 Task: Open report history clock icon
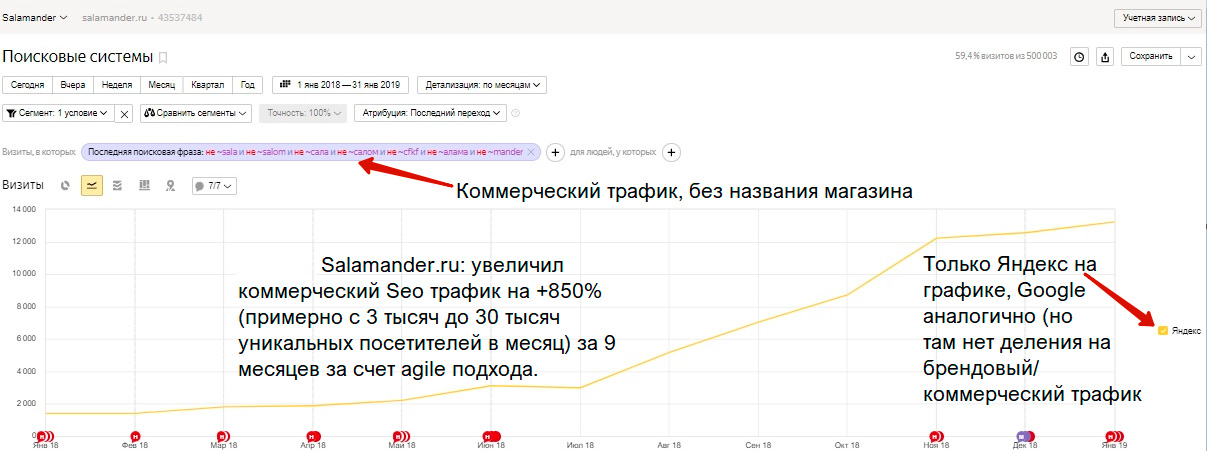1079,57
